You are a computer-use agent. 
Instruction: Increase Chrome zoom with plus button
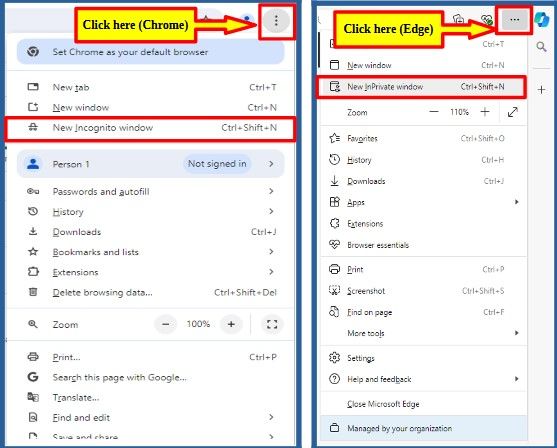231,324
